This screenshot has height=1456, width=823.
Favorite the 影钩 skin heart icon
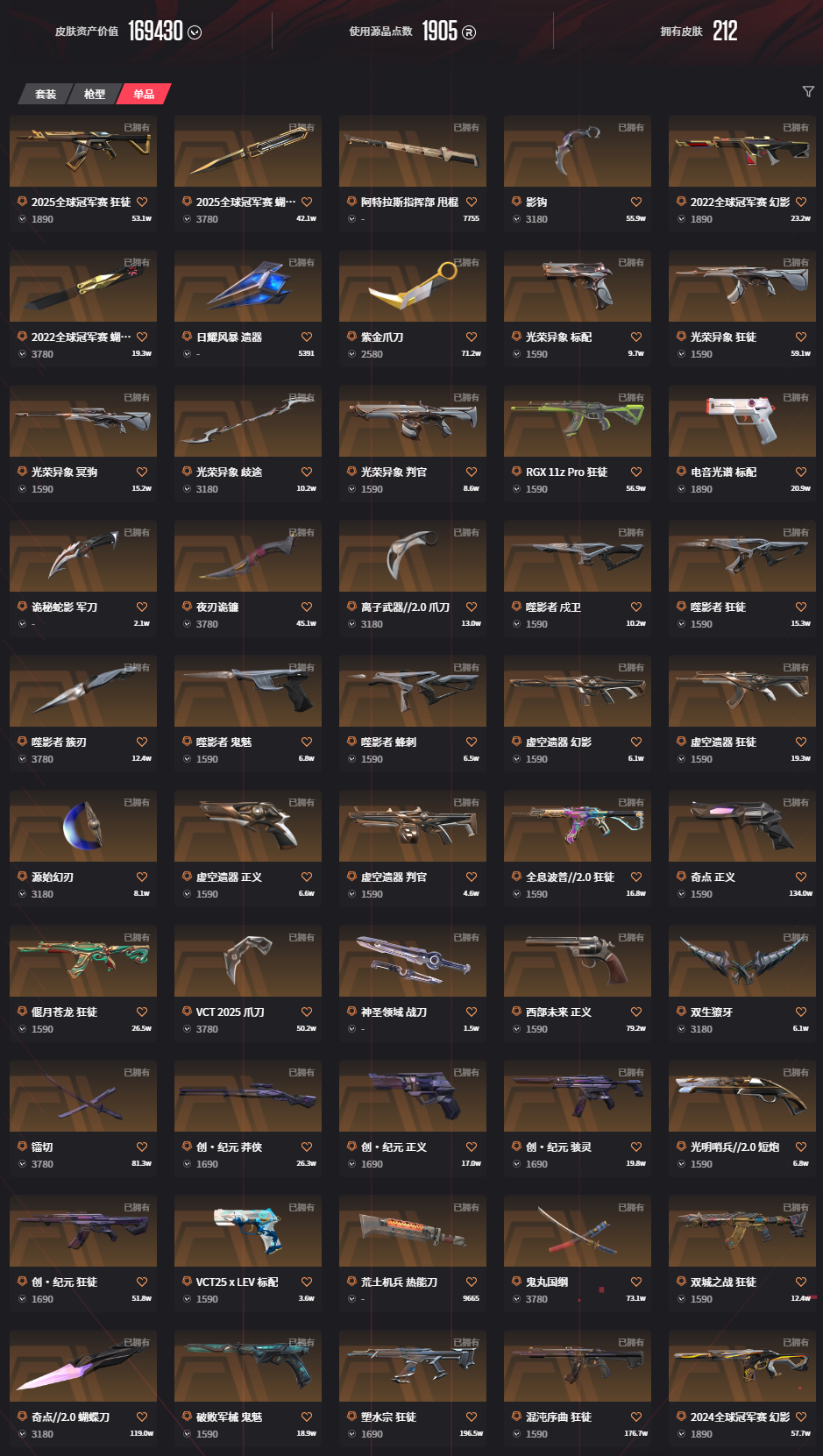pyautogui.click(x=636, y=202)
